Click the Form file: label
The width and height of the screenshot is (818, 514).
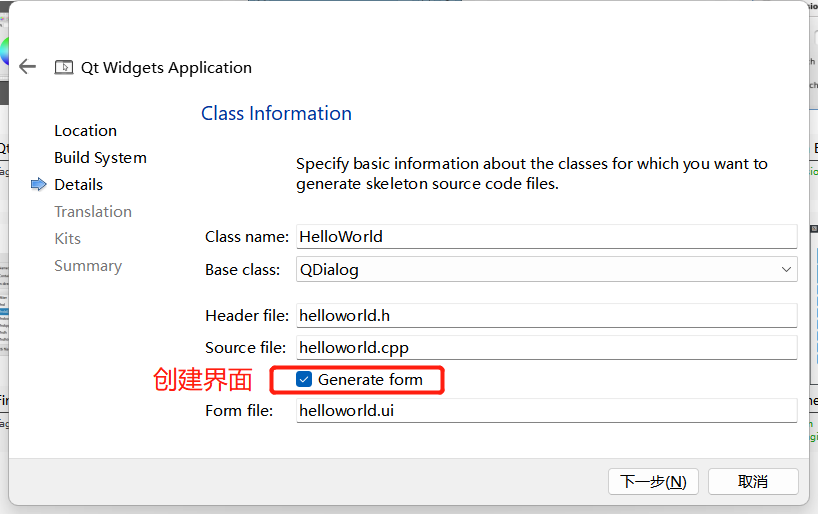[x=239, y=411]
